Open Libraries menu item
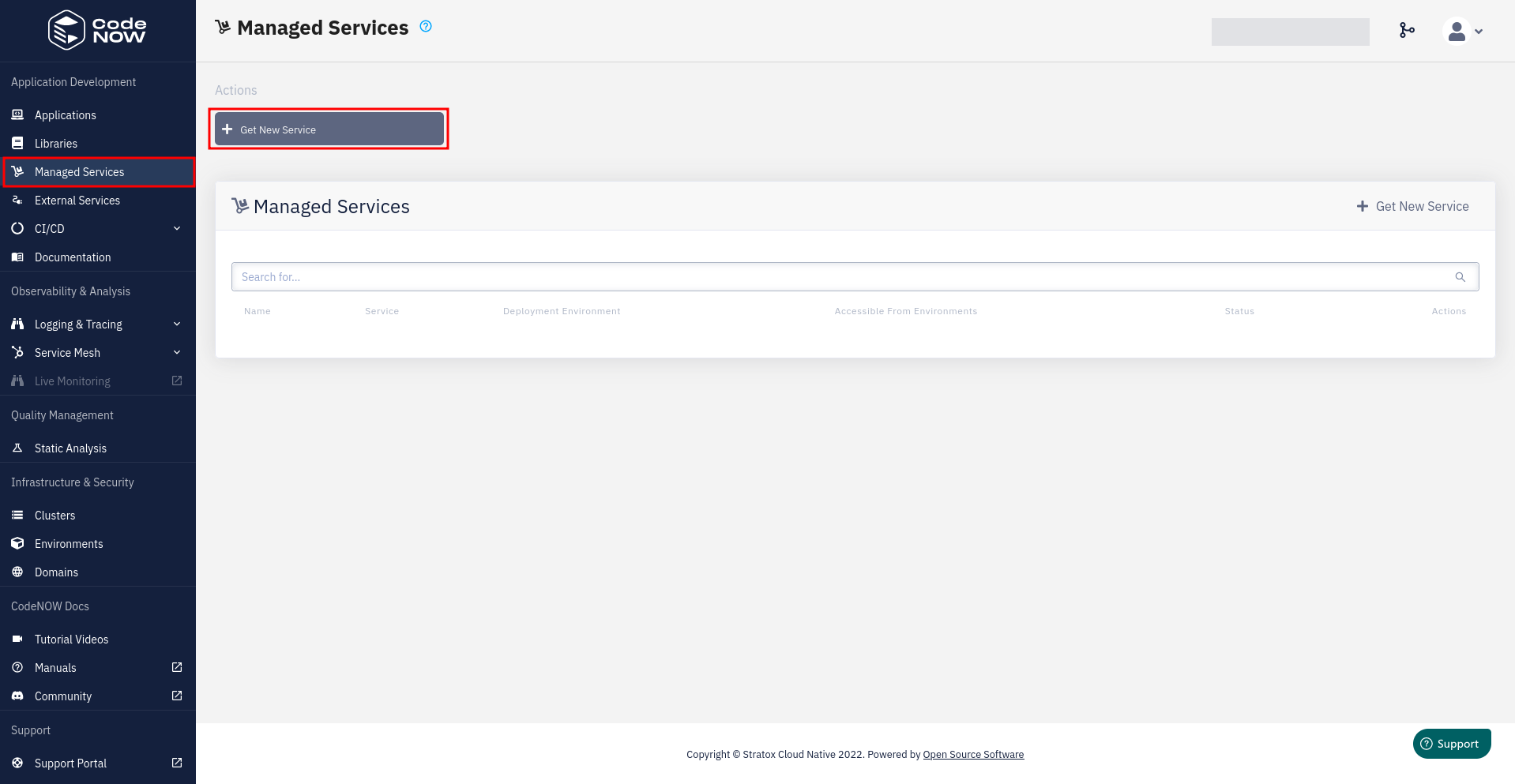Viewport: 1515px width, 784px height. [x=56, y=144]
